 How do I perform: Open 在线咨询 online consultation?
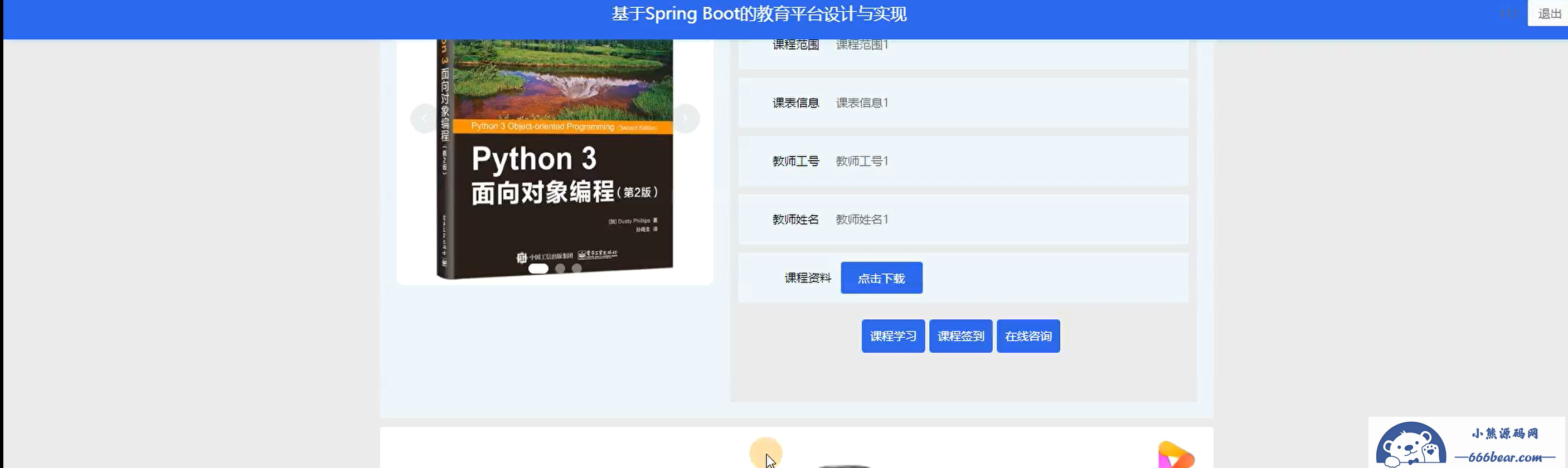coord(1028,336)
